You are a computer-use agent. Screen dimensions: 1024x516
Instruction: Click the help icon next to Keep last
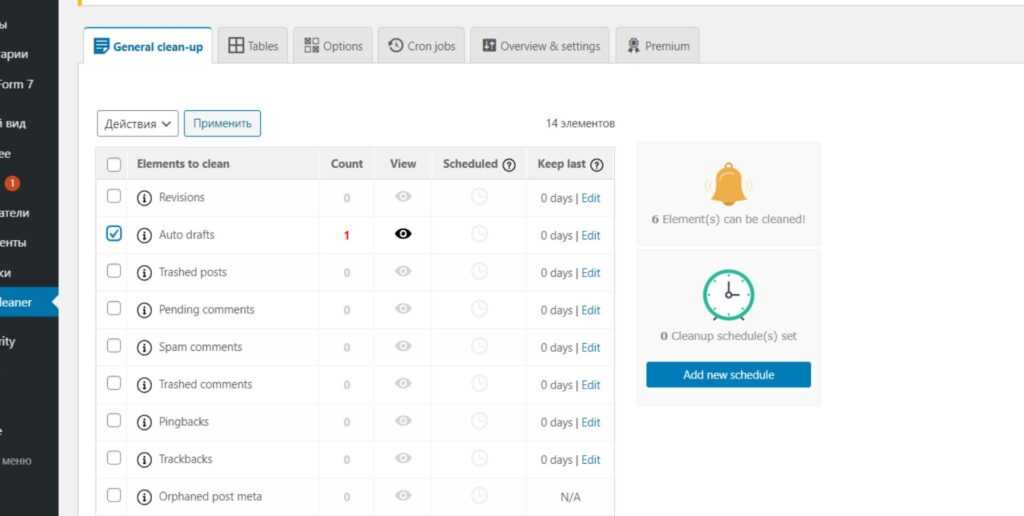[x=597, y=165]
